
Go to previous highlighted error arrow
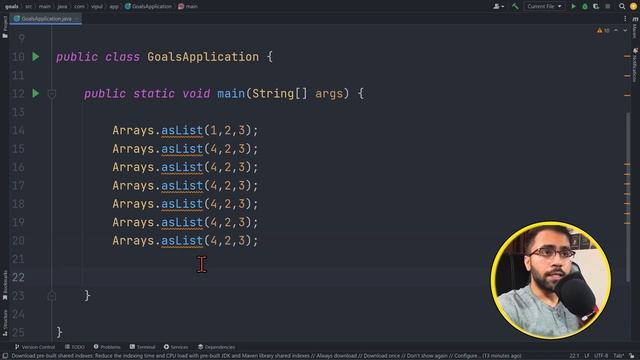click(616, 31)
